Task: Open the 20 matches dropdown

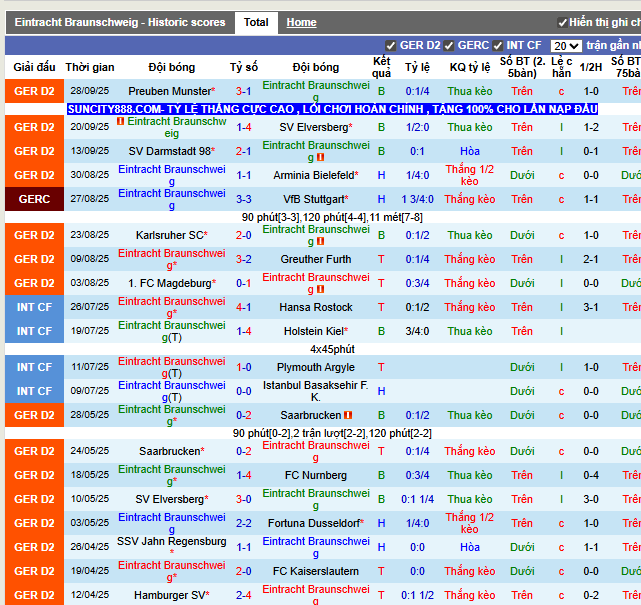Action: [566, 46]
